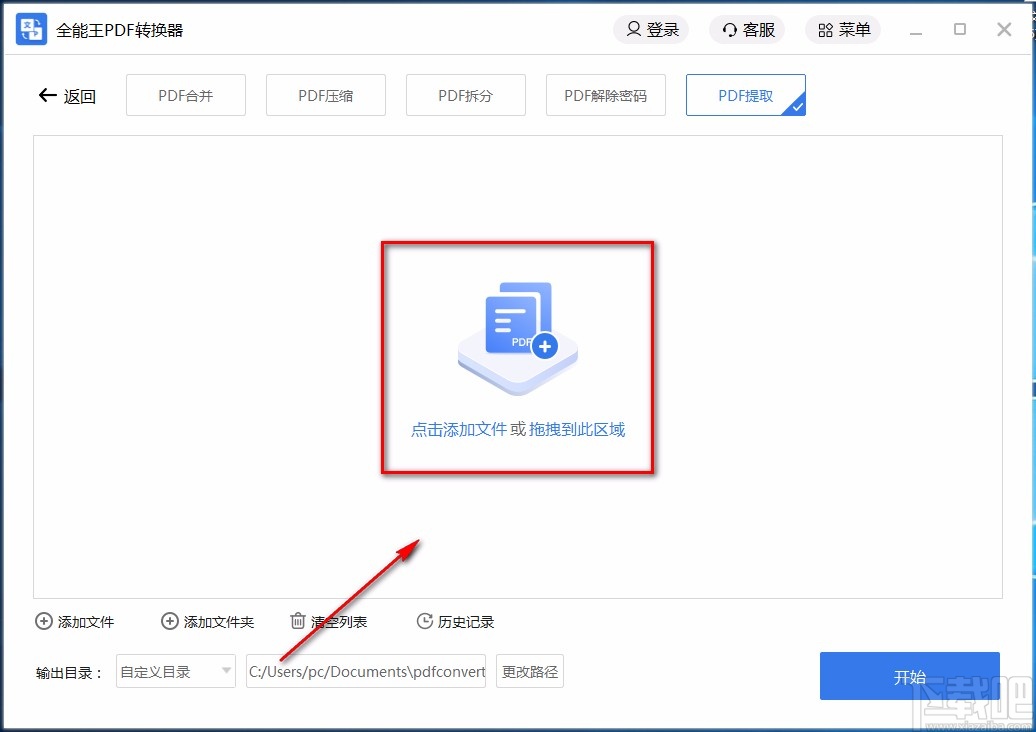The image size is (1036, 732).
Task: Add files using the 添加文件 plus icon
Action: (x=43, y=621)
